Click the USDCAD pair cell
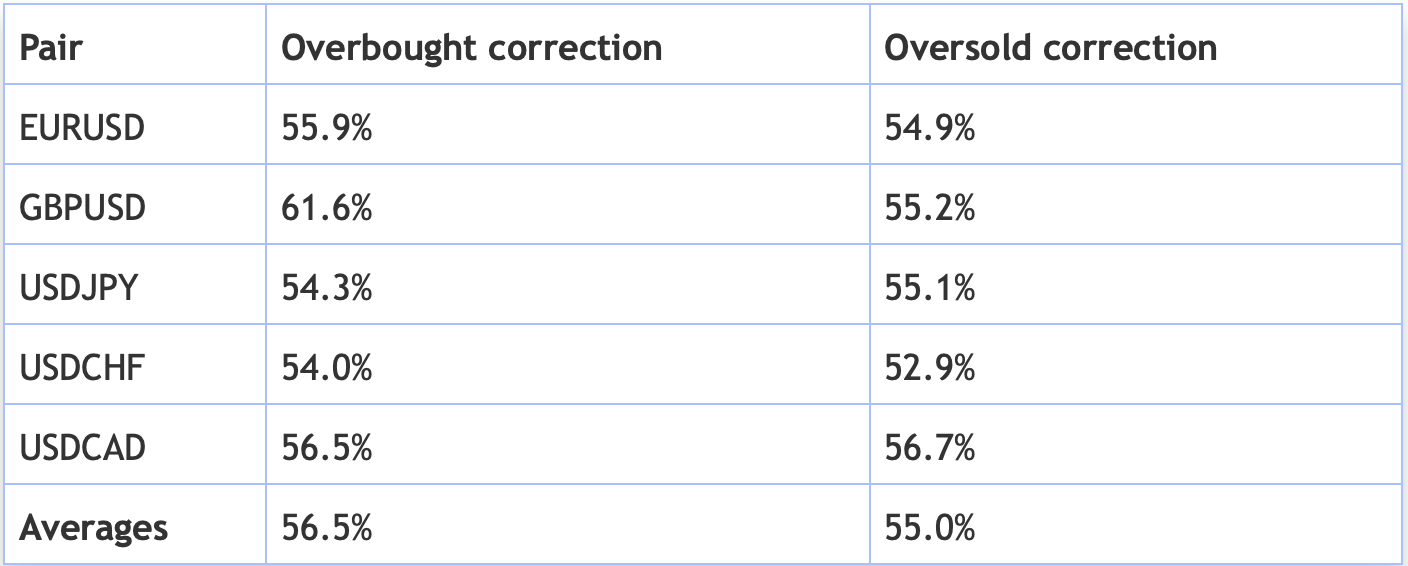Screen dimensions: 1408x566 [x=83, y=447]
